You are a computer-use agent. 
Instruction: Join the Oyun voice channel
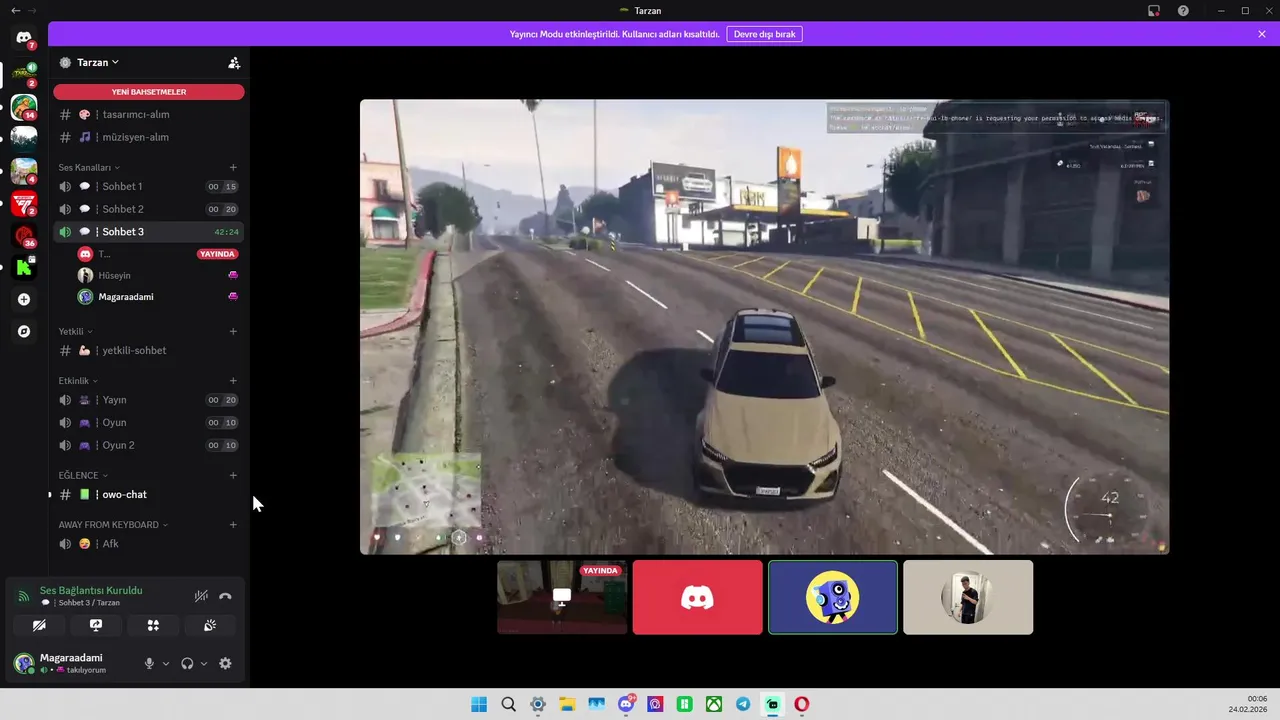[x=149, y=422]
